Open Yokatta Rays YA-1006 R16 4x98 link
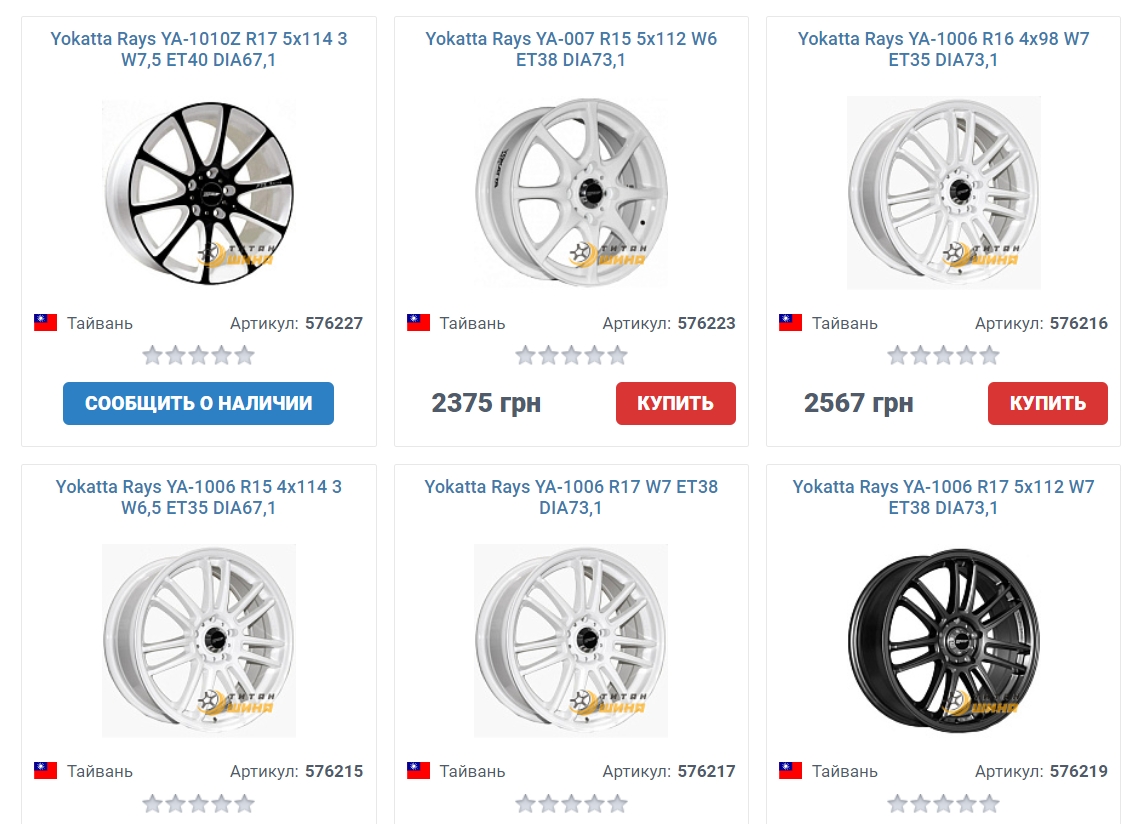The width and height of the screenshot is (1146, 824). click(943, 49)
